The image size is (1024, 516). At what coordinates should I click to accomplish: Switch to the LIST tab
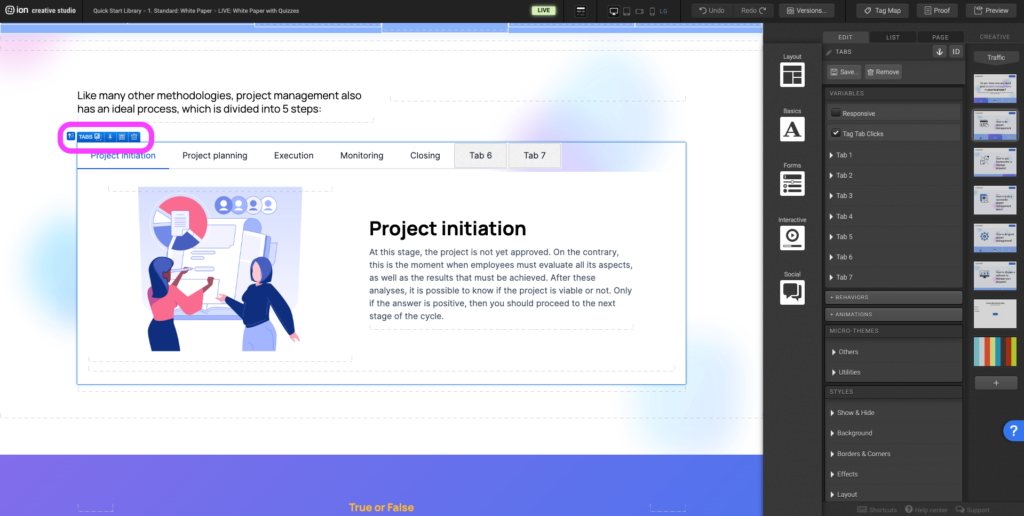pyautogui.click(x=892, y=37)
